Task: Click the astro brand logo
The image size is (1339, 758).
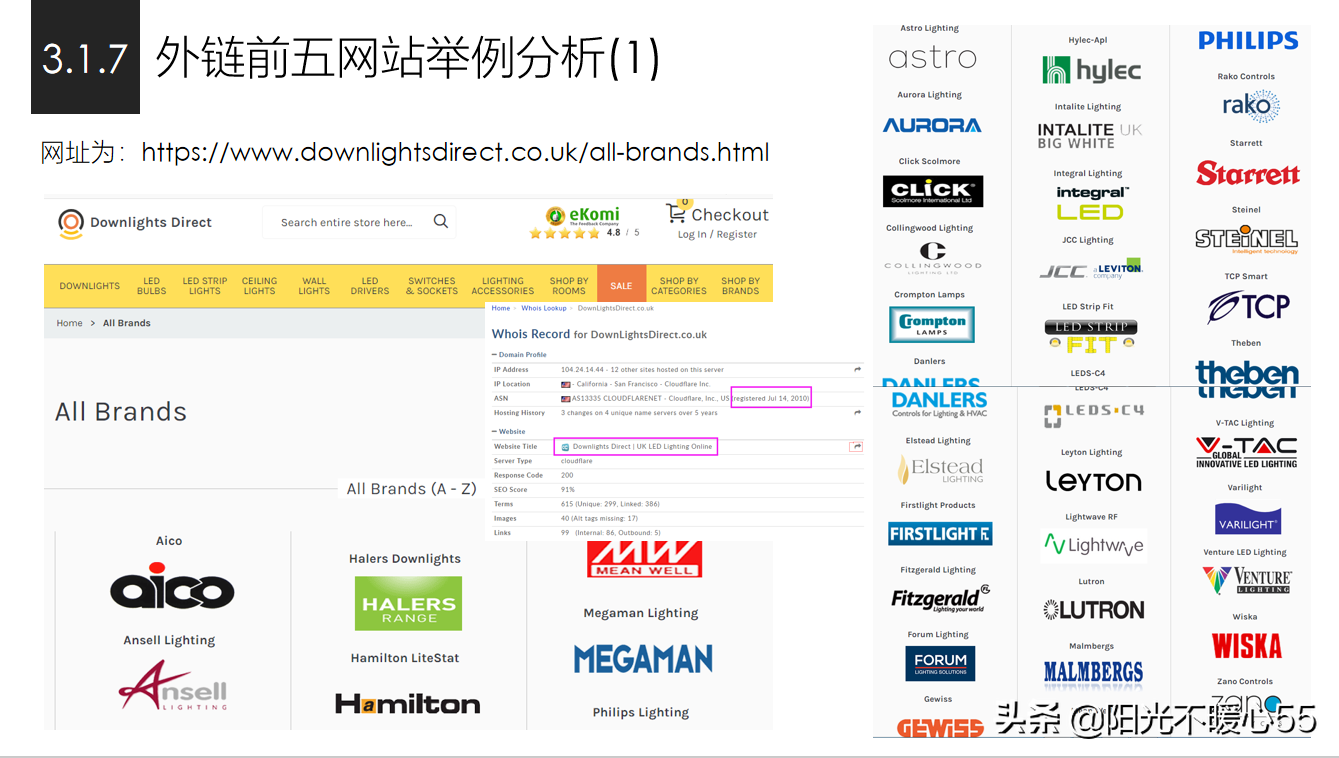Action: [x=932, y=59]
